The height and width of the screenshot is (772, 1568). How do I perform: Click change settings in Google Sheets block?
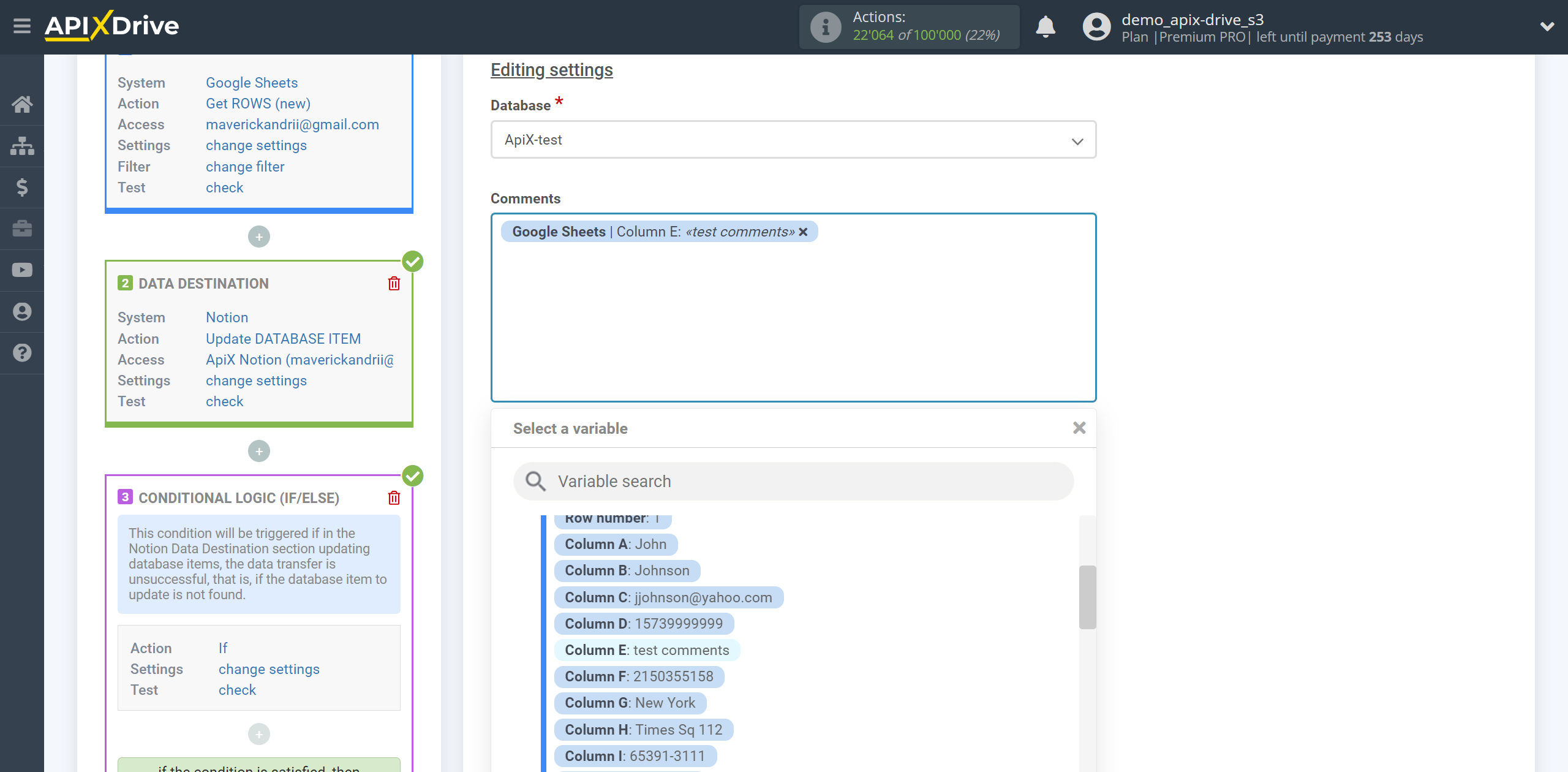[256, 145]
